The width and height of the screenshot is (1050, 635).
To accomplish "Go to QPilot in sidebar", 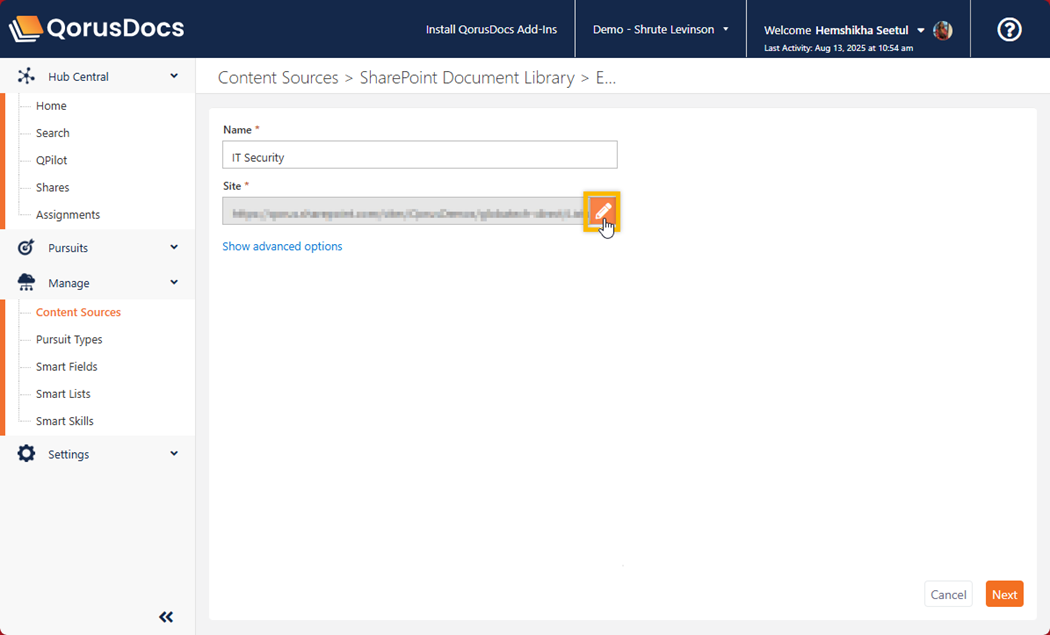I will 52,160.
